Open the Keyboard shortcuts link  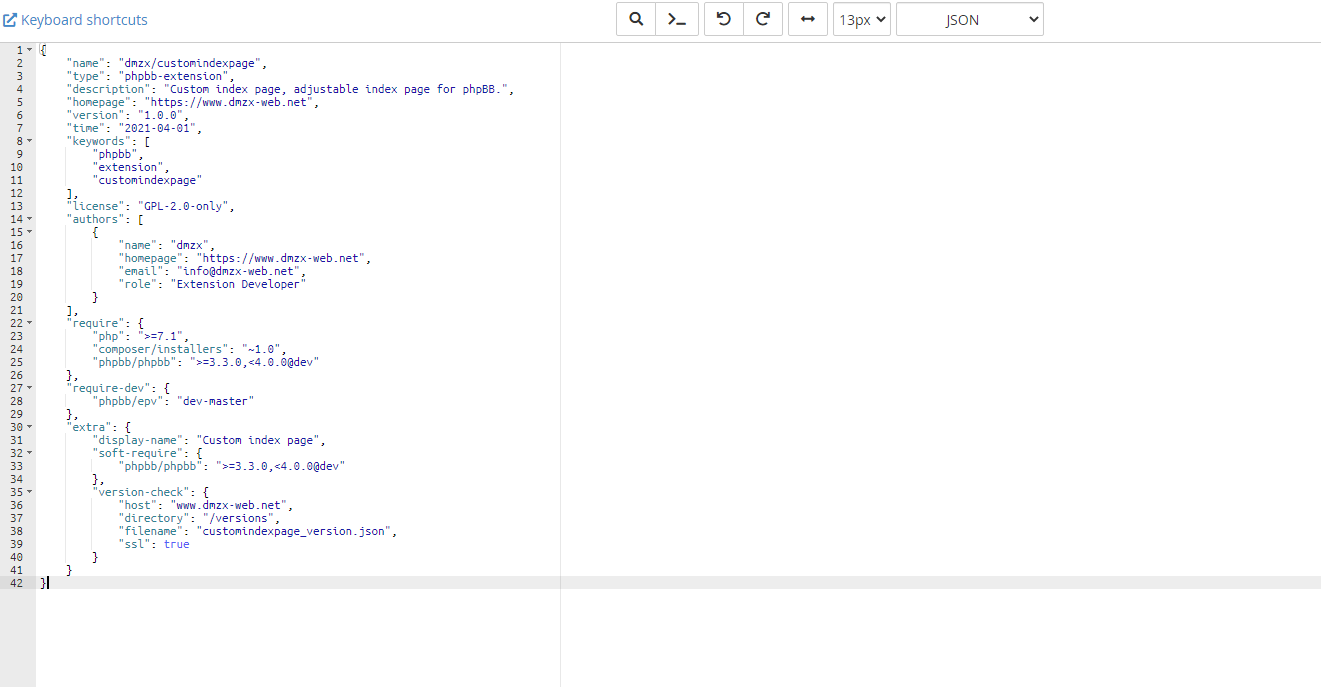click(75, 20)
